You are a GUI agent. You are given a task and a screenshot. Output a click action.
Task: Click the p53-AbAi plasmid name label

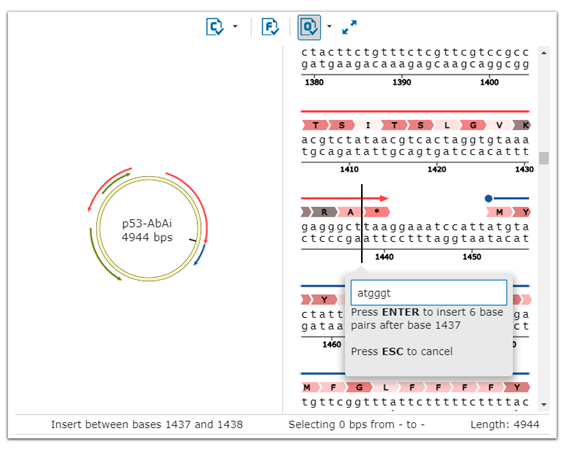tap(147, 224)
